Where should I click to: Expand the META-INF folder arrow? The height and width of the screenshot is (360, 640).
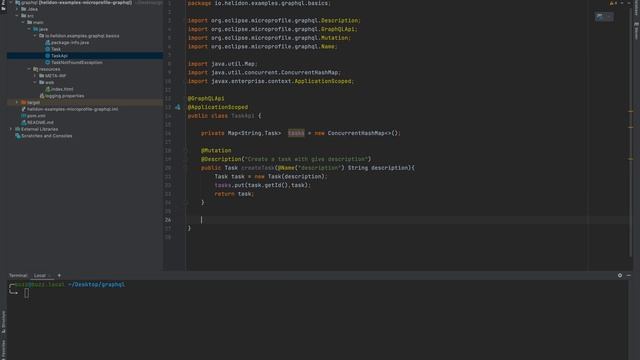(35, 76)
